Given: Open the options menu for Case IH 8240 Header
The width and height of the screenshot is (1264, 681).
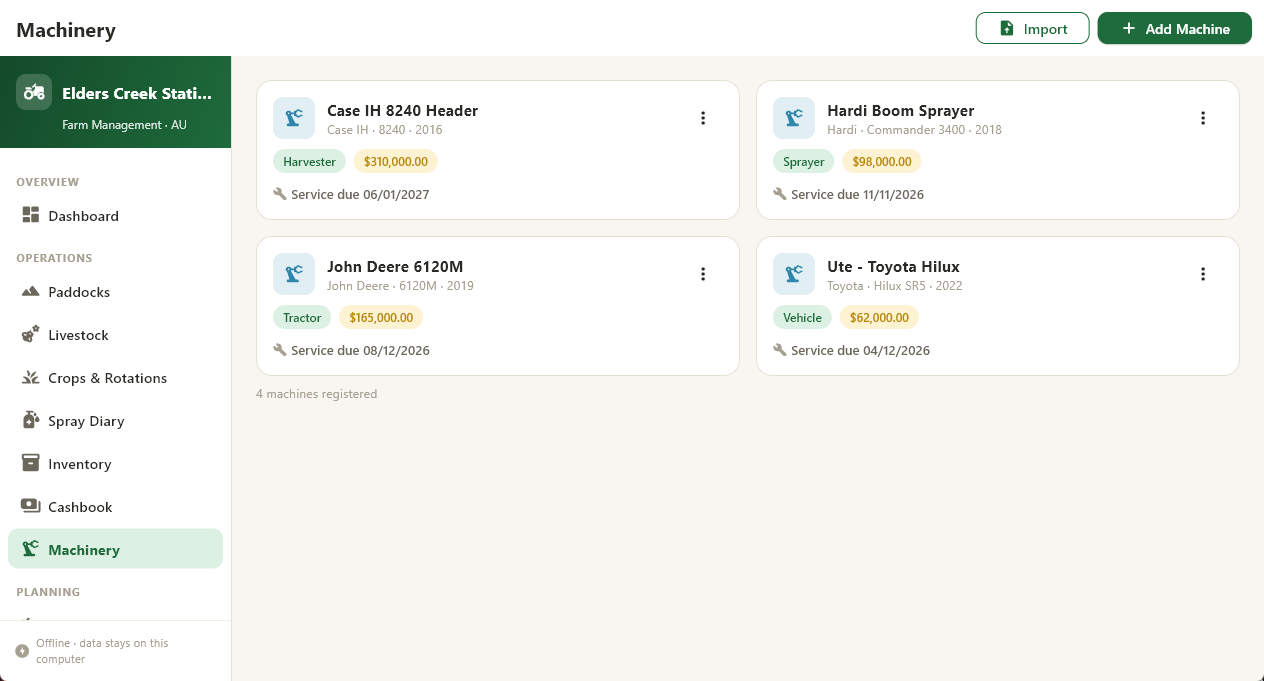Looking at the screenshot, I should [x=703, y=118].
